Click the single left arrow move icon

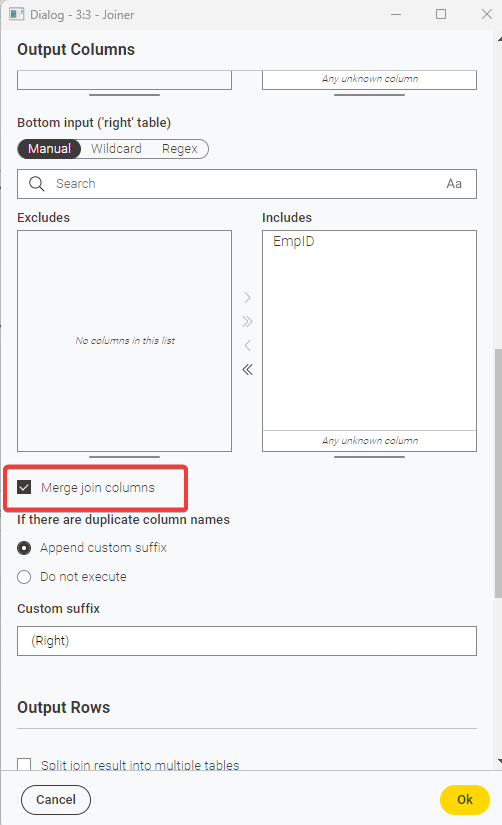(247, 346)
